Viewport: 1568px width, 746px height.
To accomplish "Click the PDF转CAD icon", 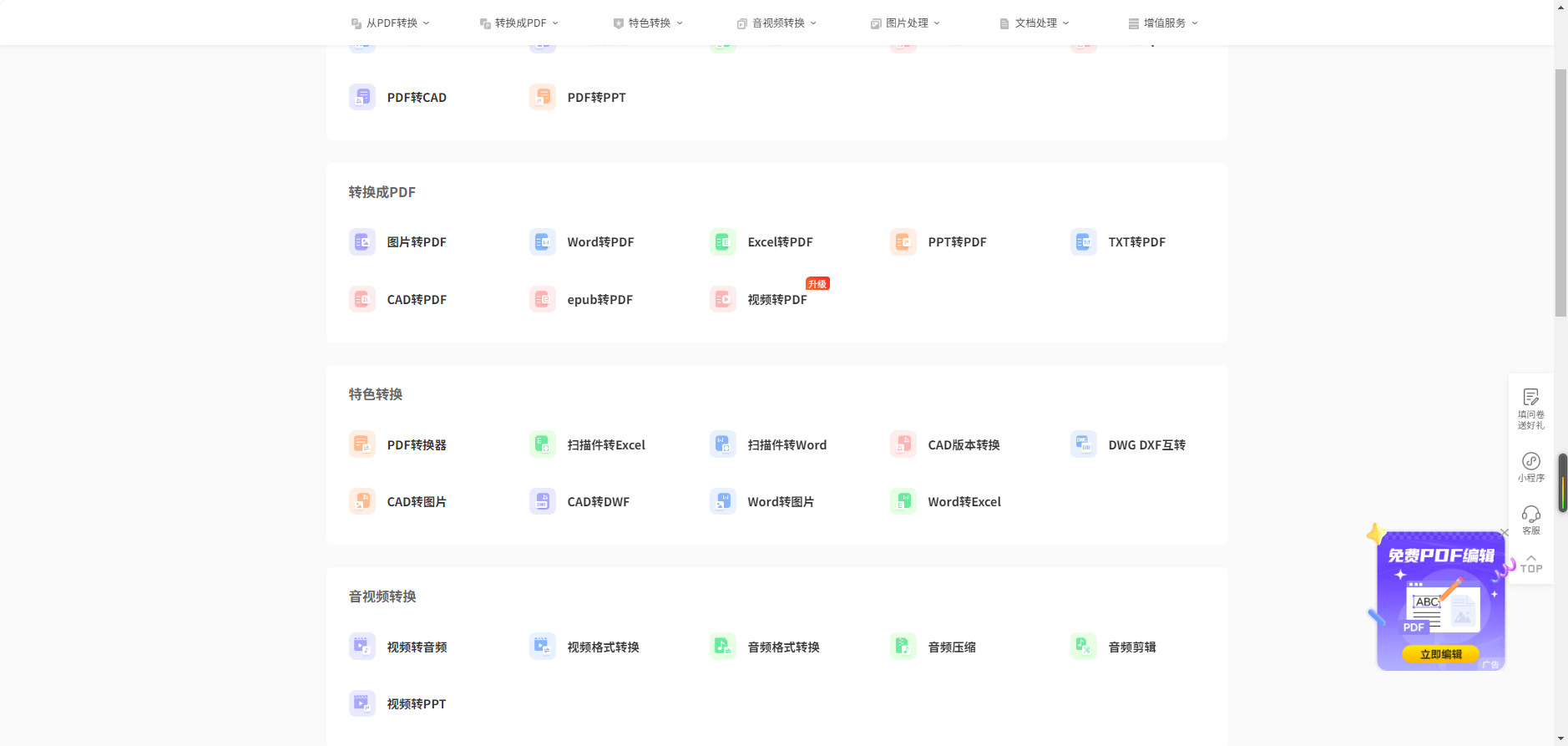I will click(362, 97).
